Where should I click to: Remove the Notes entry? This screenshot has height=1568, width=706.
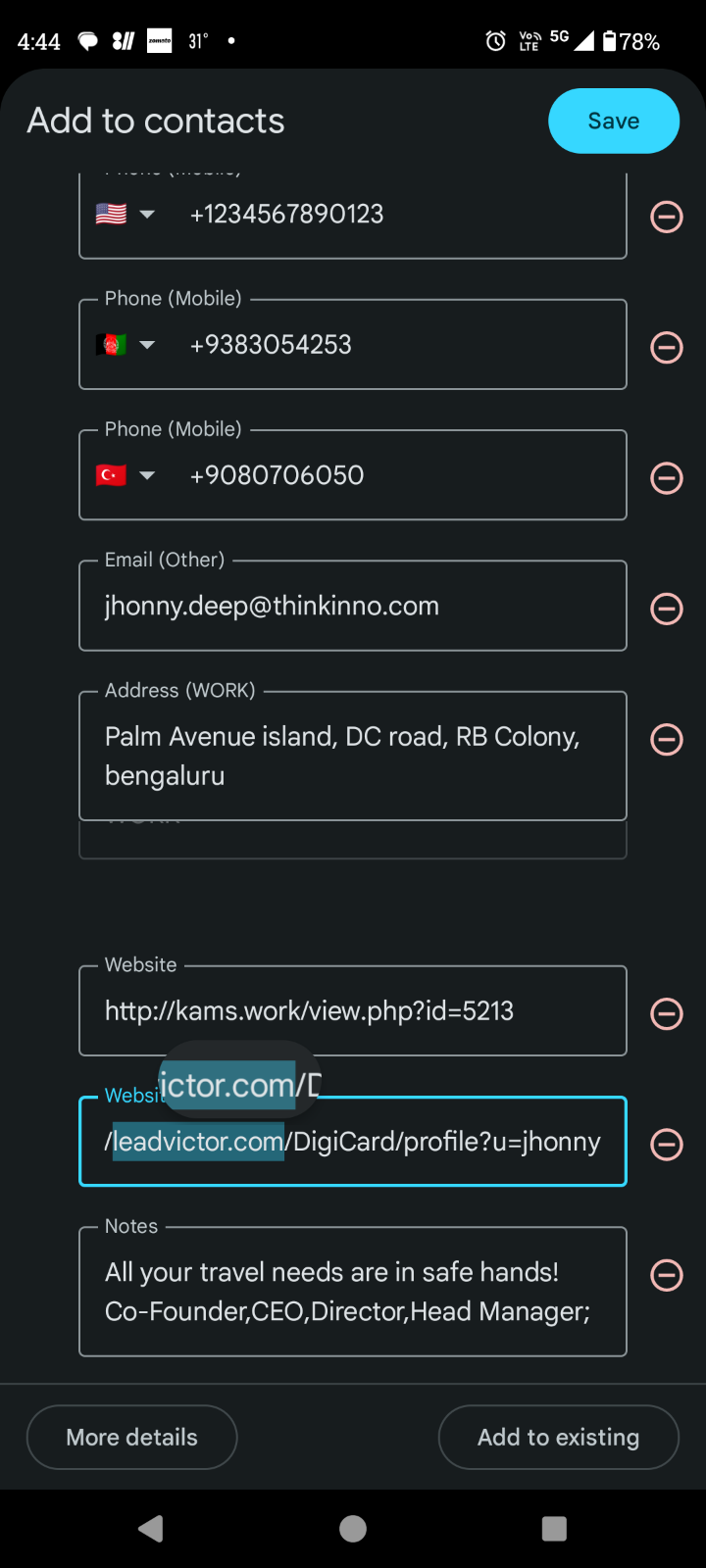(667, 1275)
